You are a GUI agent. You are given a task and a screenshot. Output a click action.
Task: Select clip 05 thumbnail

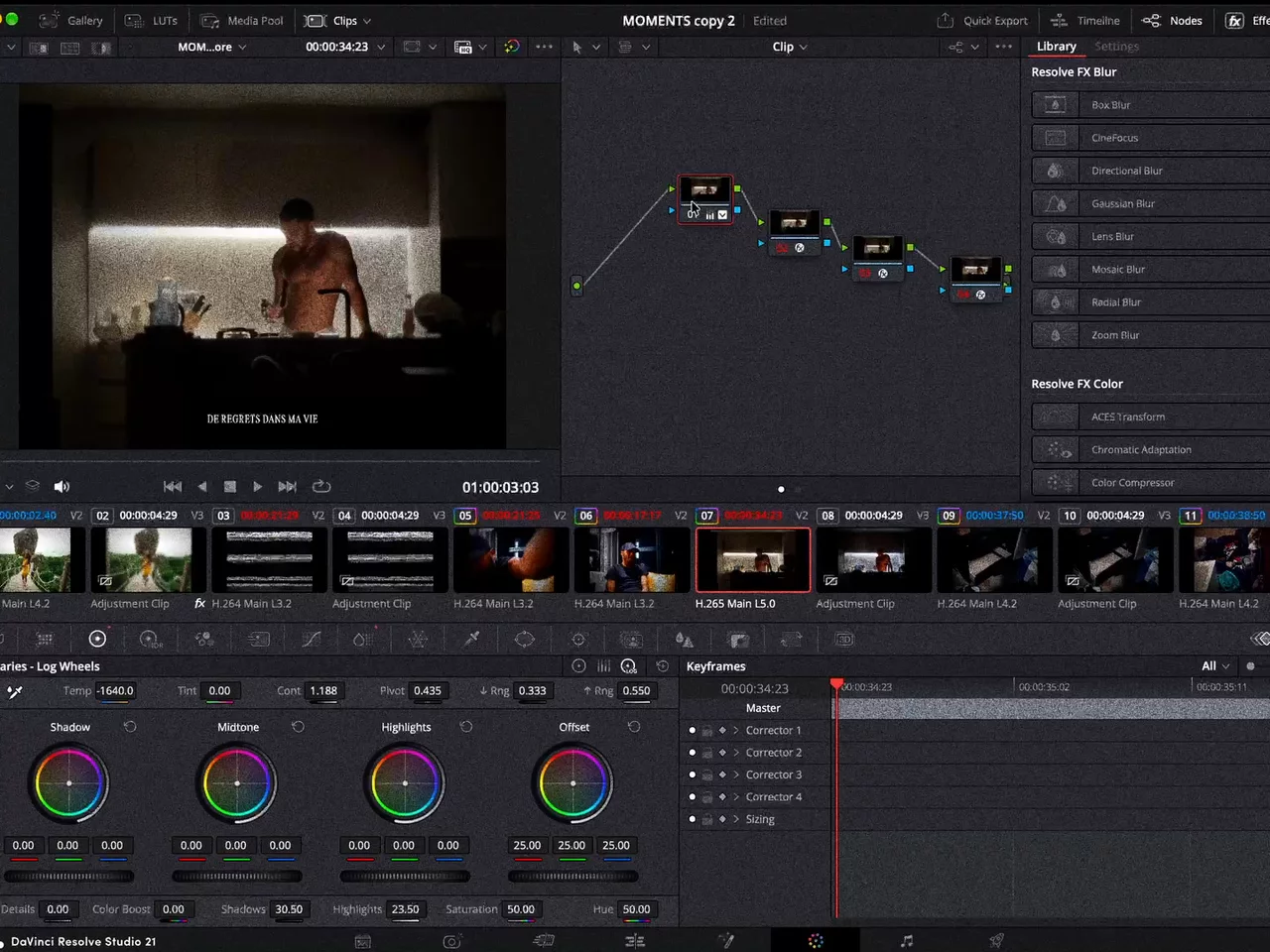point(511,559)
